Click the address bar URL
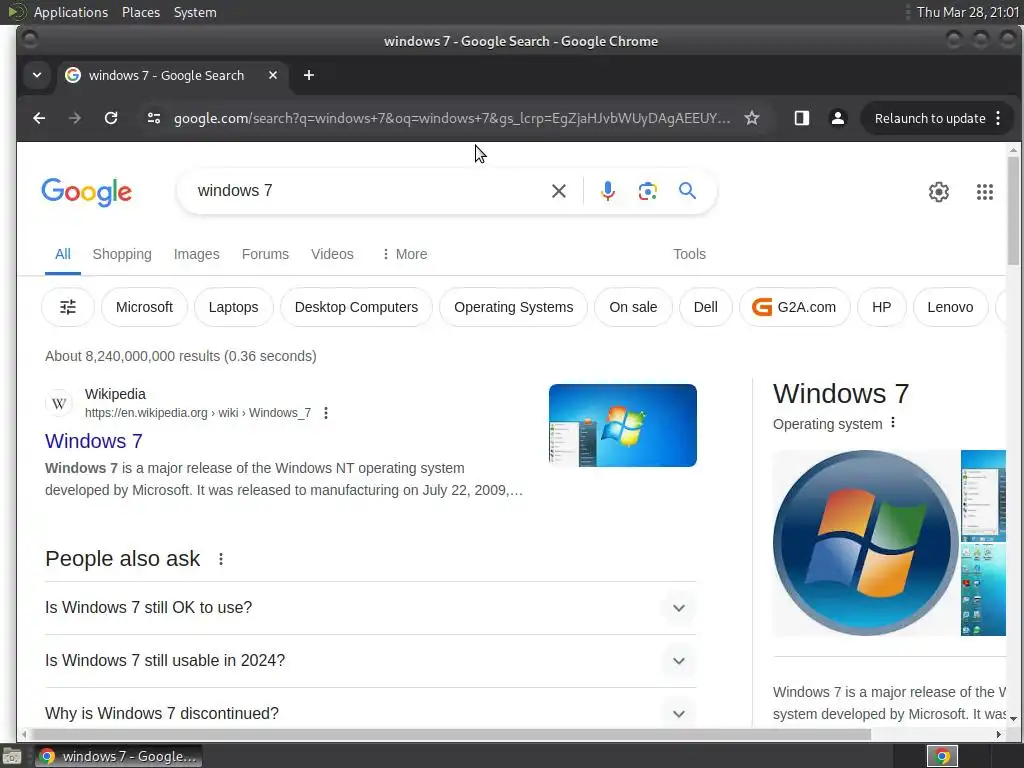 click(452, 118)
